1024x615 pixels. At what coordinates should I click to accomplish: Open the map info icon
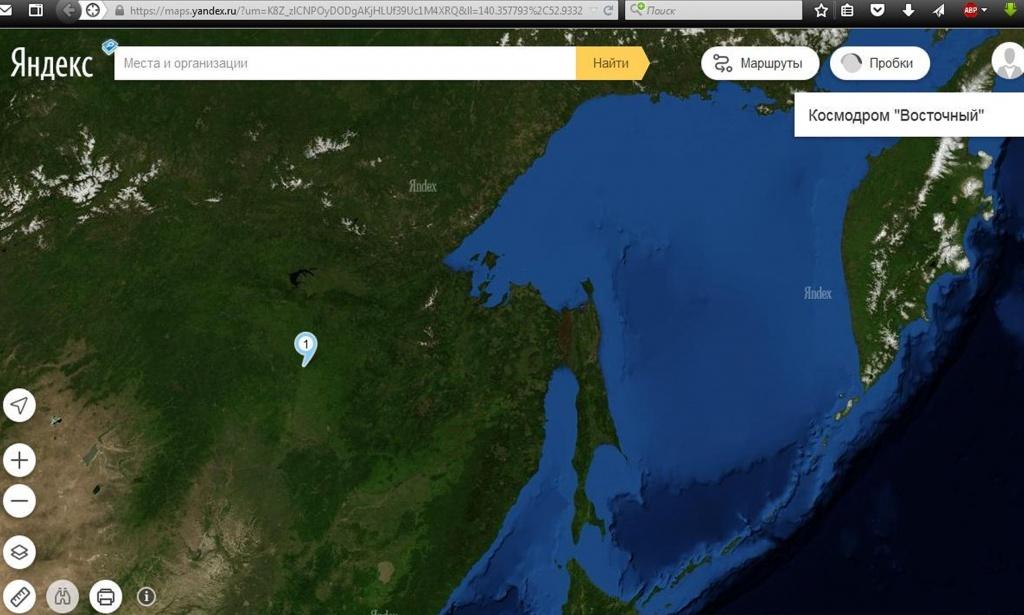tap(146, 597)
